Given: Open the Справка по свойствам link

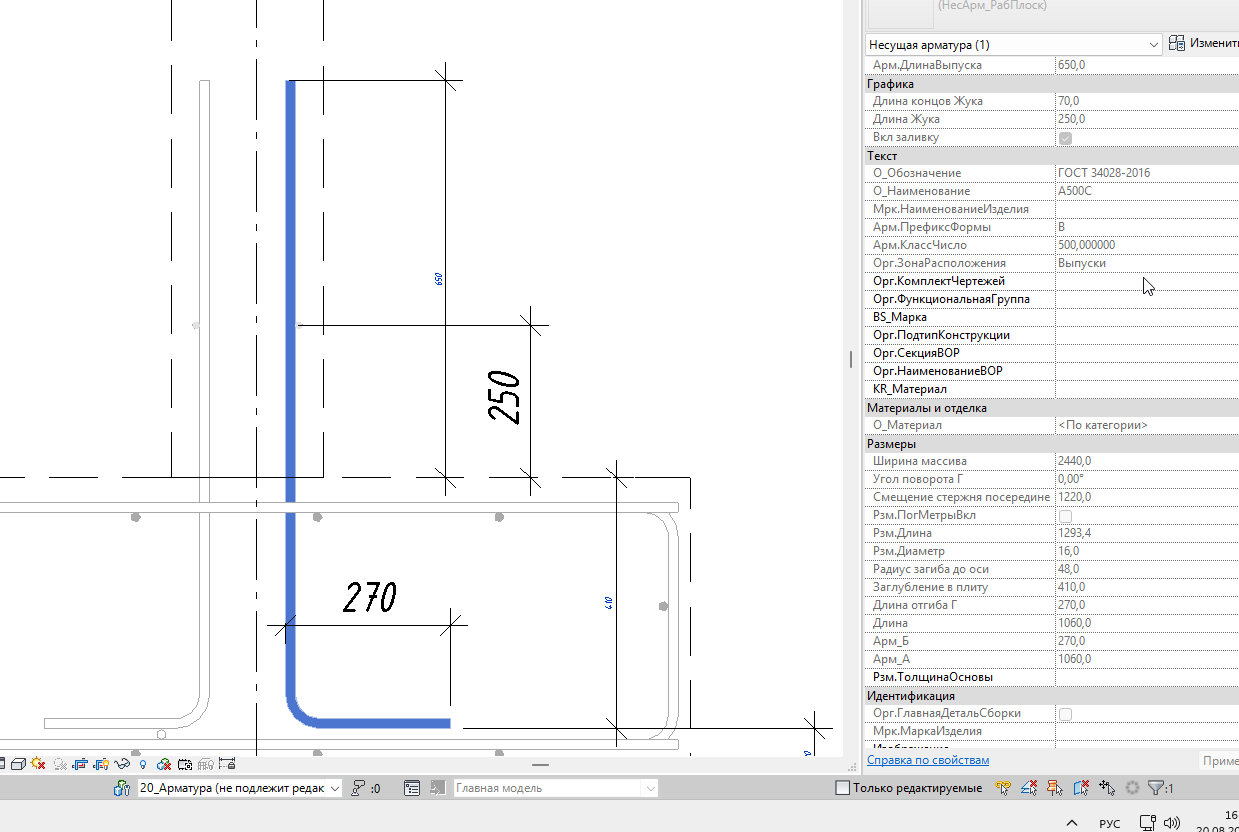Looking at the screenshot, I should click(928, 760).
